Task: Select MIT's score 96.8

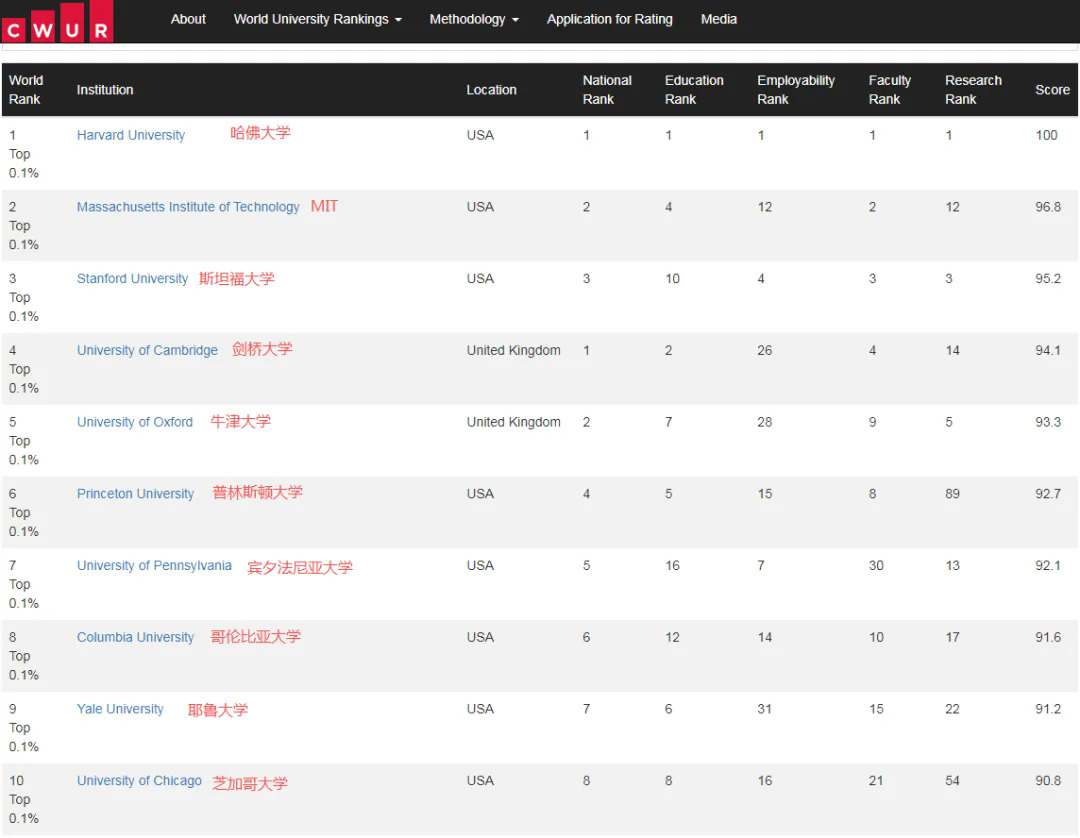Action: pos(1048,207)
